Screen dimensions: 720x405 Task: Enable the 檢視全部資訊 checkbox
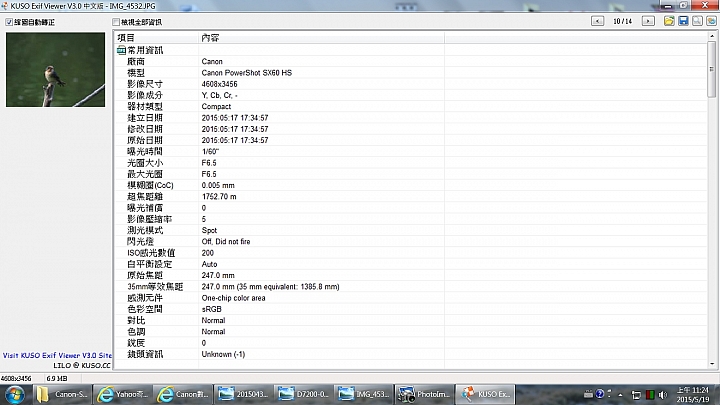click(x=116, y=22)
